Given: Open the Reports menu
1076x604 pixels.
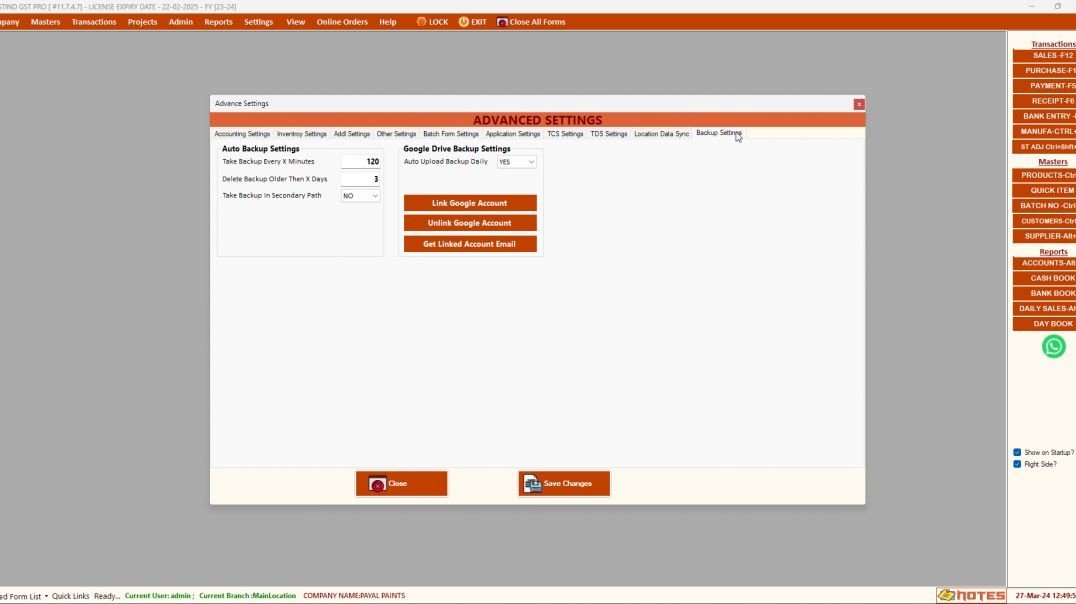Looking at the screenshot, I should coord(218,22).
